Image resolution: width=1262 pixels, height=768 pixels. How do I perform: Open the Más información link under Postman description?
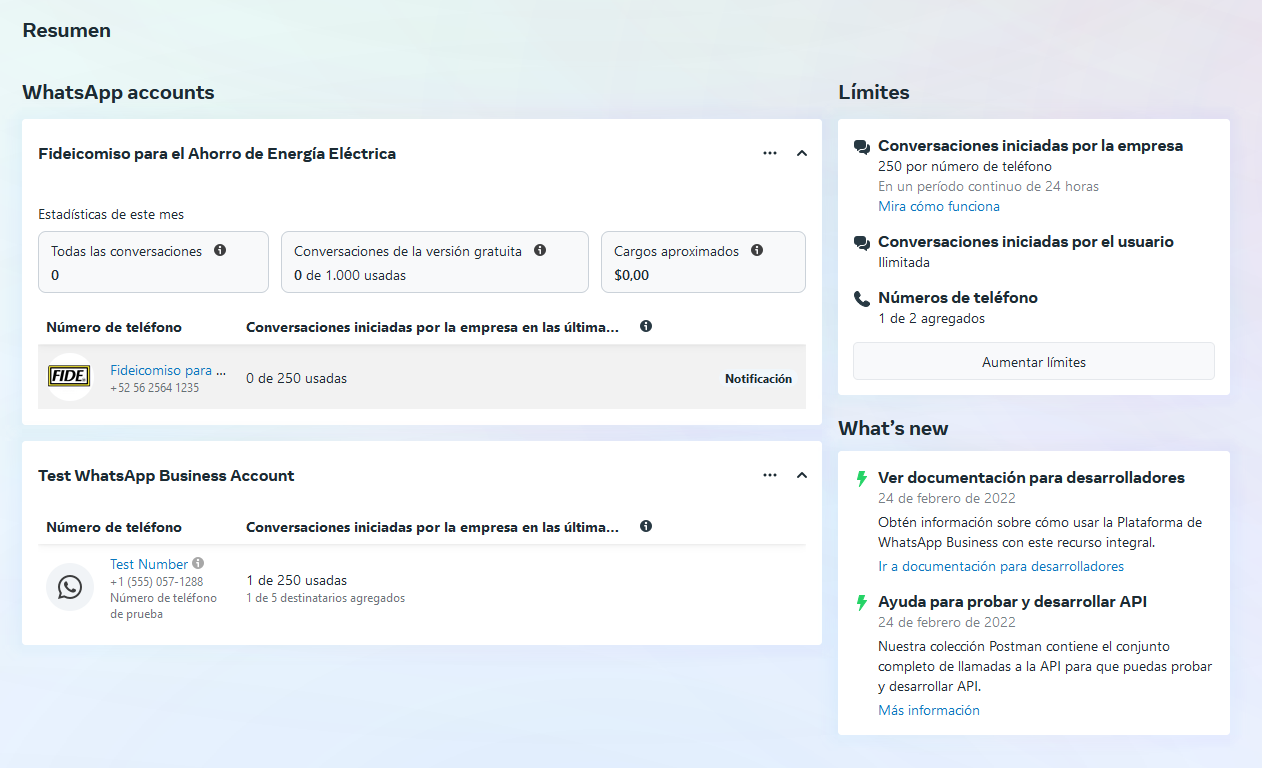point(929,710)
